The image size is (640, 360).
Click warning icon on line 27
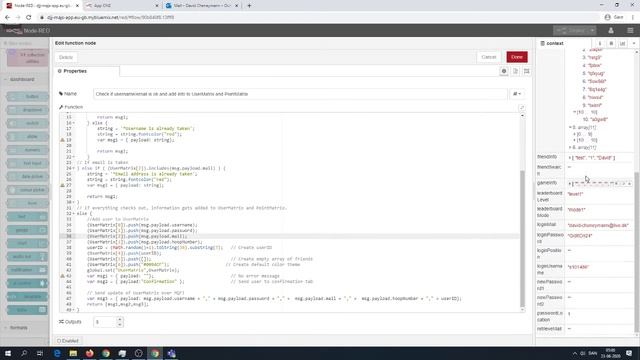pos(62,185)
